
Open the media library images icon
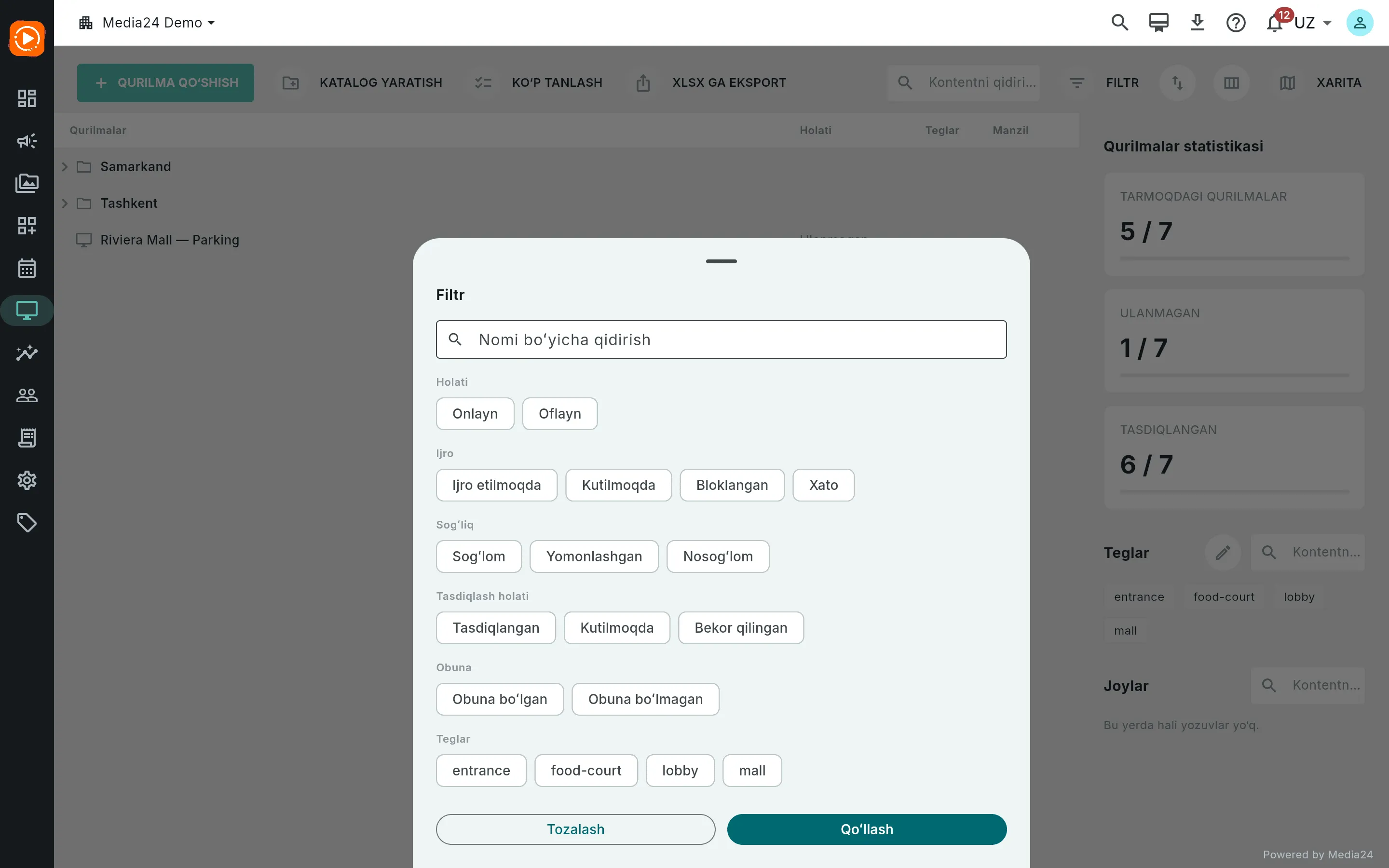27,183
